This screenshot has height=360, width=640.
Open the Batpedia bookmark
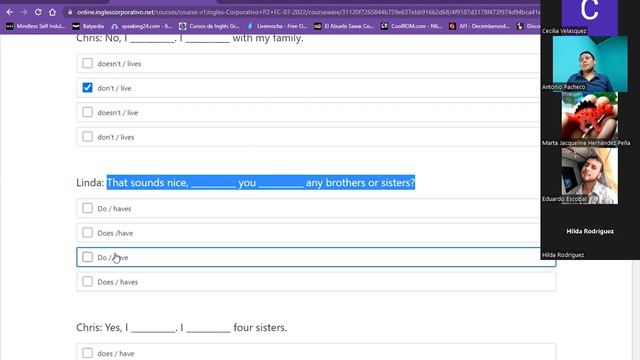(x=88, y=26)
